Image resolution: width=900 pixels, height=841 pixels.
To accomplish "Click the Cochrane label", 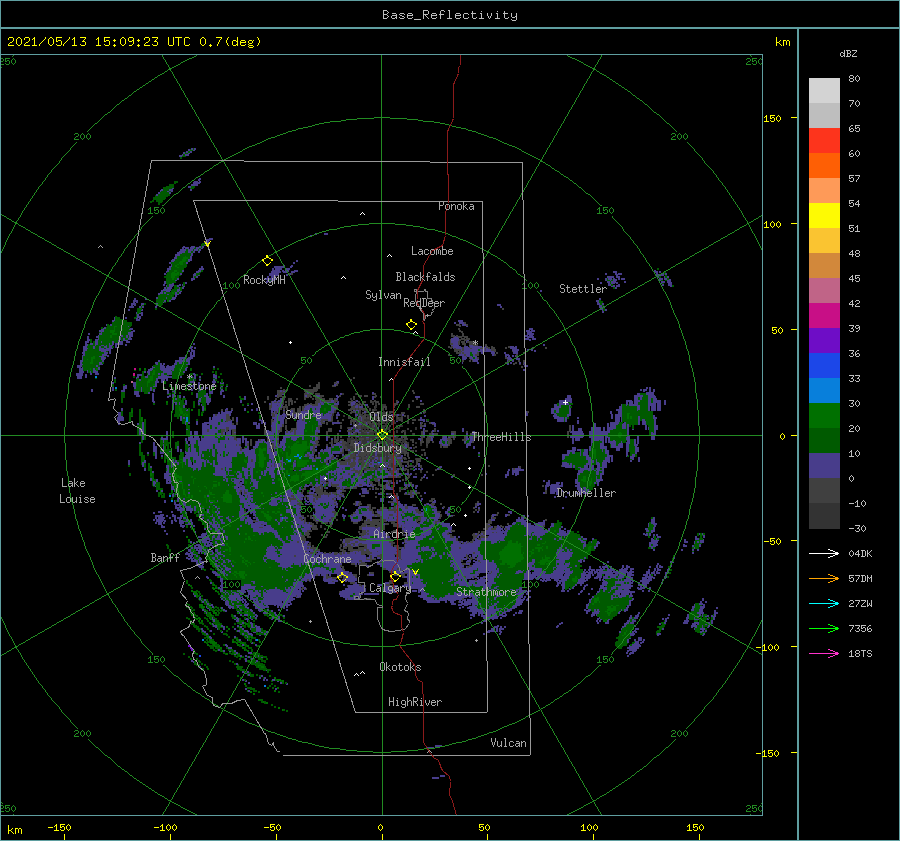I will (x=327, y=559).
